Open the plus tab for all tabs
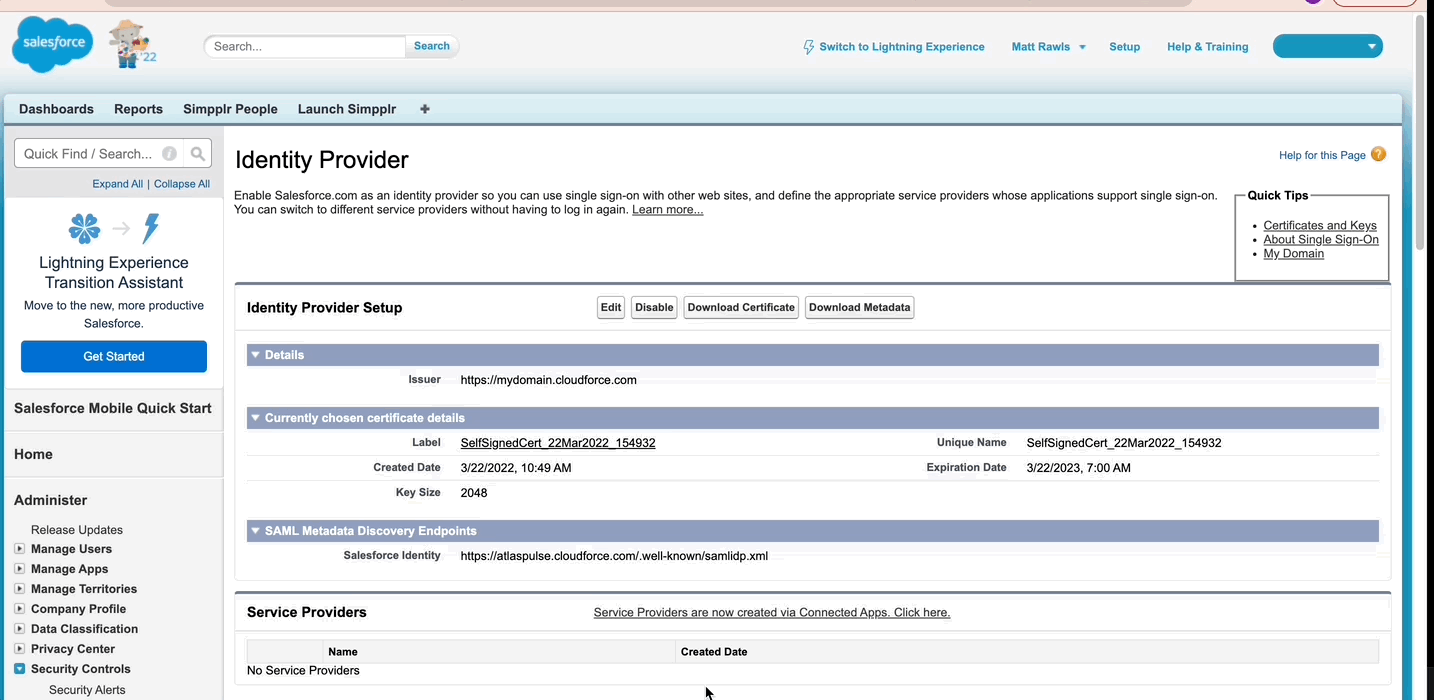 425,109
